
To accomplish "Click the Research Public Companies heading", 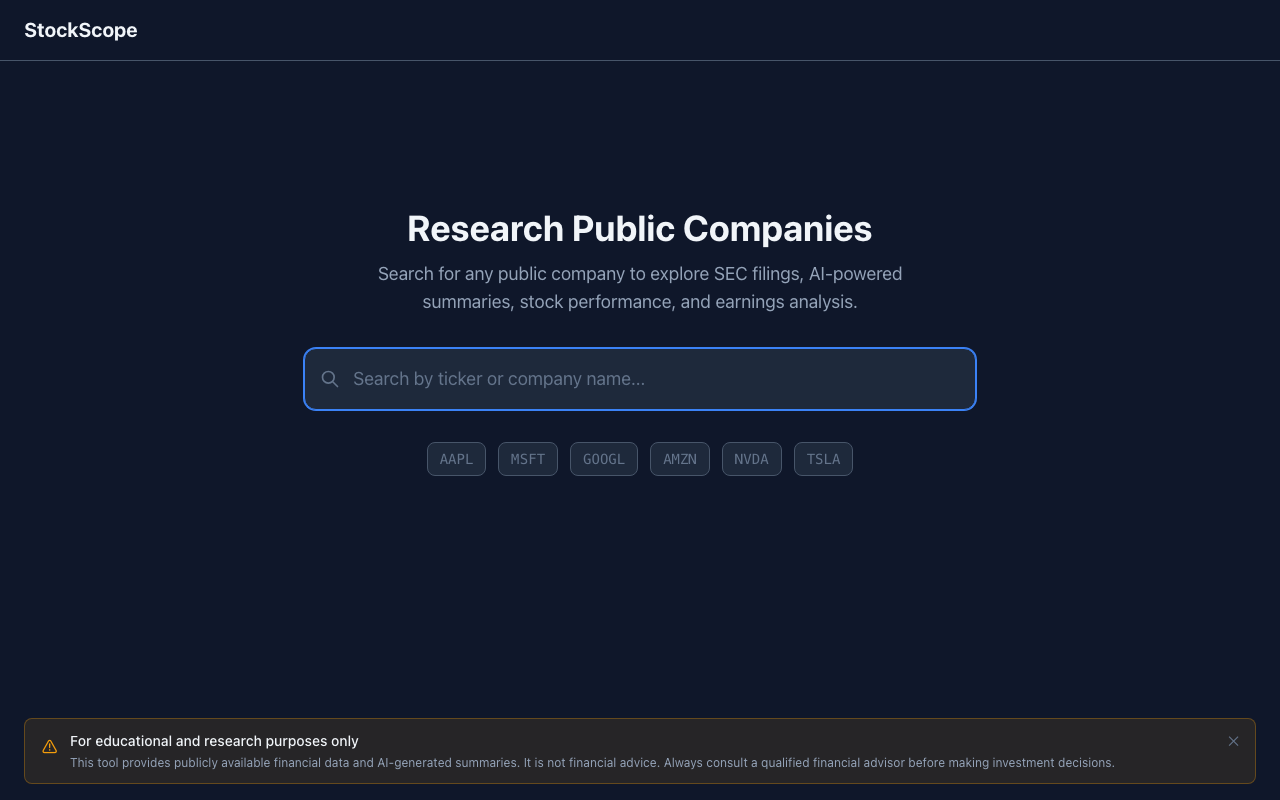I will coord(639,229).
